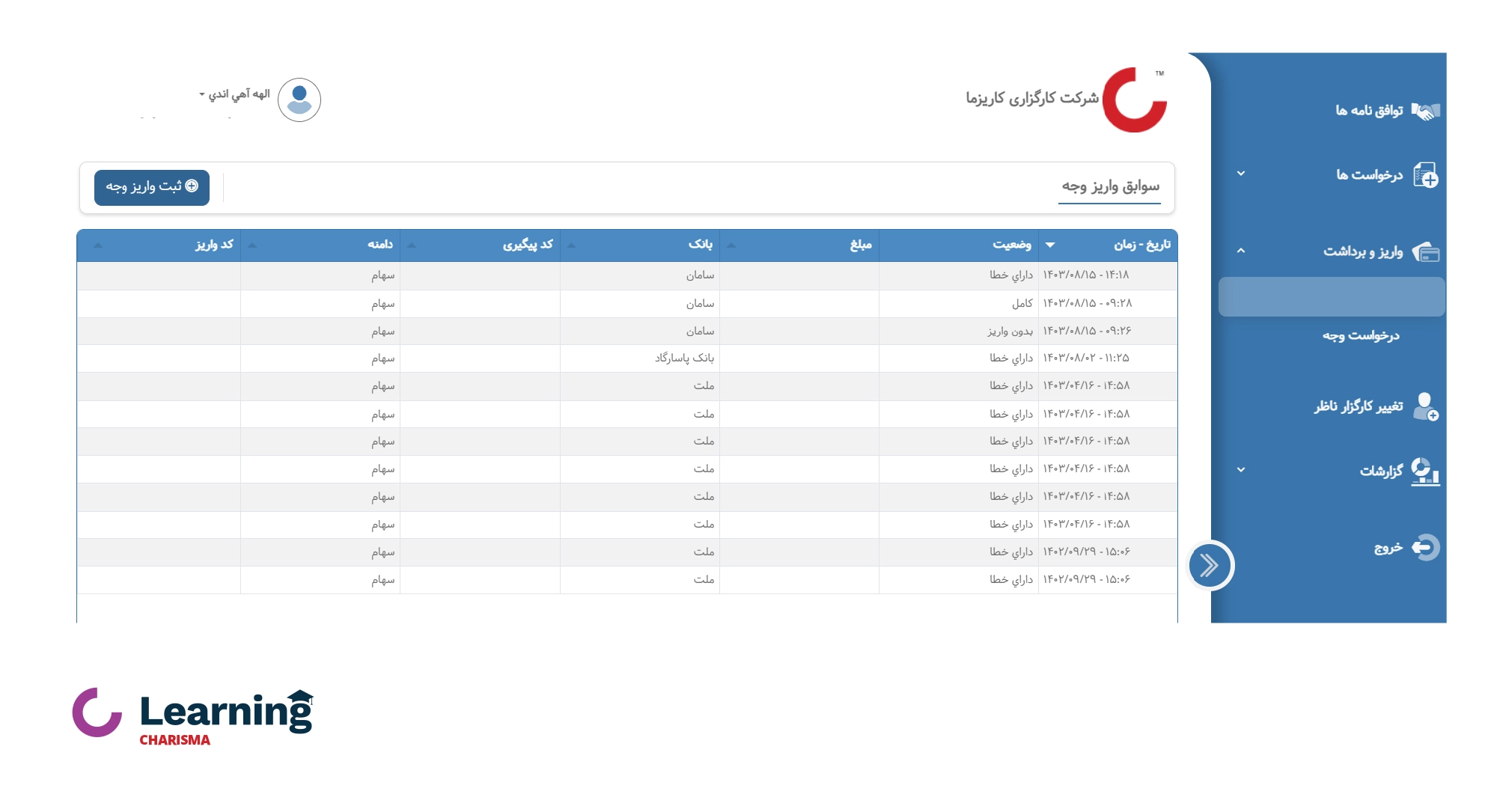The height and width of the screenshot is (812, 1497).
Task: Select درخواست وجه submenu item
Action: point(1361,336)
